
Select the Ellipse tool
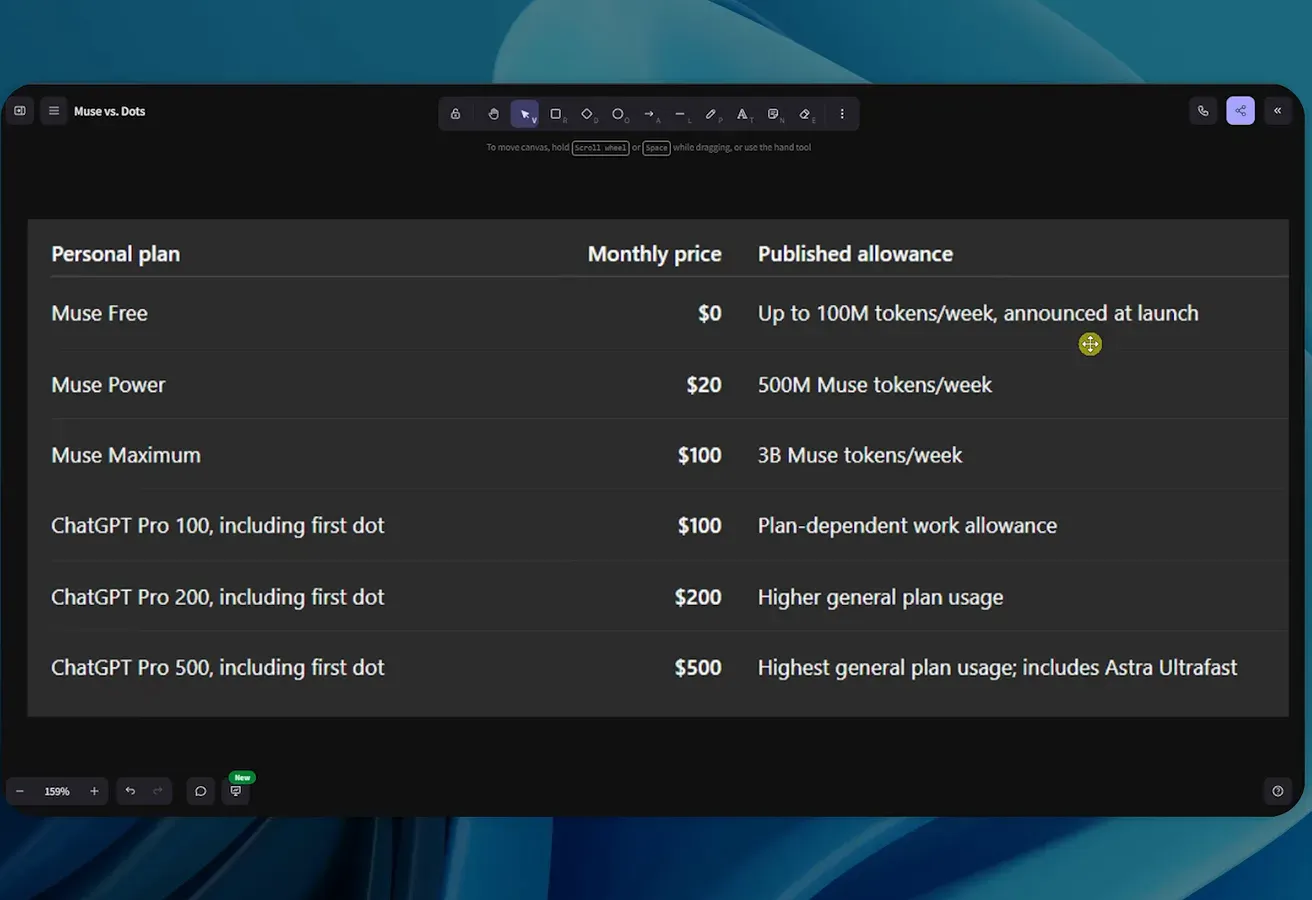pos(618,114)
